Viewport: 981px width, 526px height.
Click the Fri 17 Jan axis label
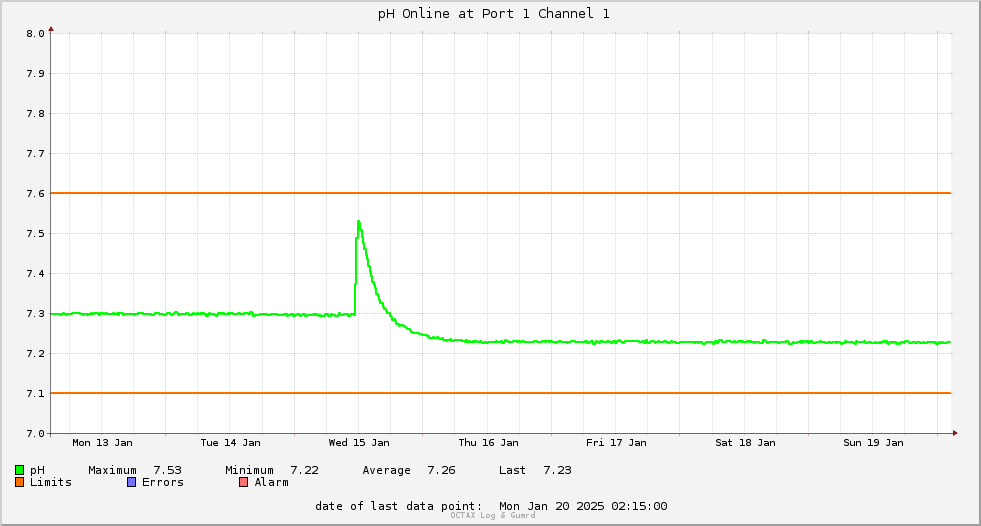(x=616, y=443)
